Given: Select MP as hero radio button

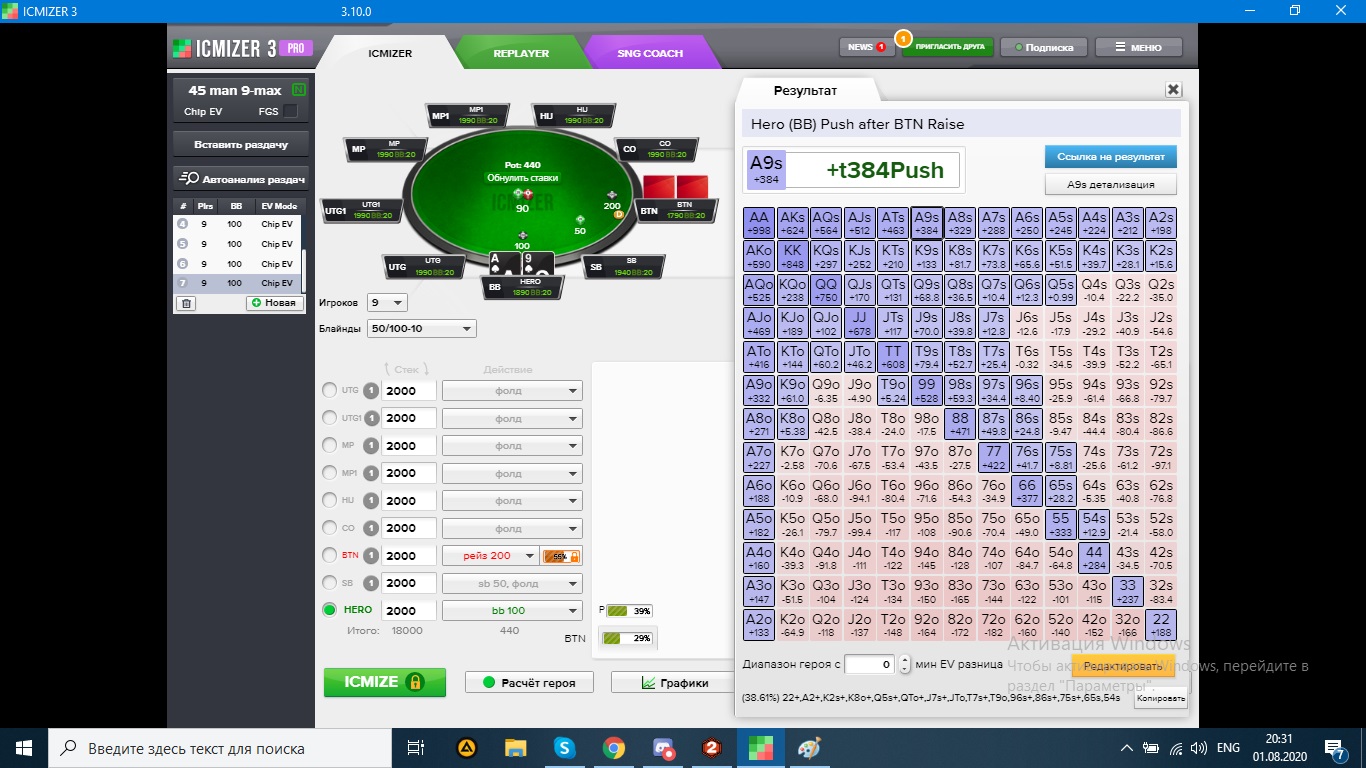Looking at the screenshot, I should pyautogui.click(x=330, y=446).
